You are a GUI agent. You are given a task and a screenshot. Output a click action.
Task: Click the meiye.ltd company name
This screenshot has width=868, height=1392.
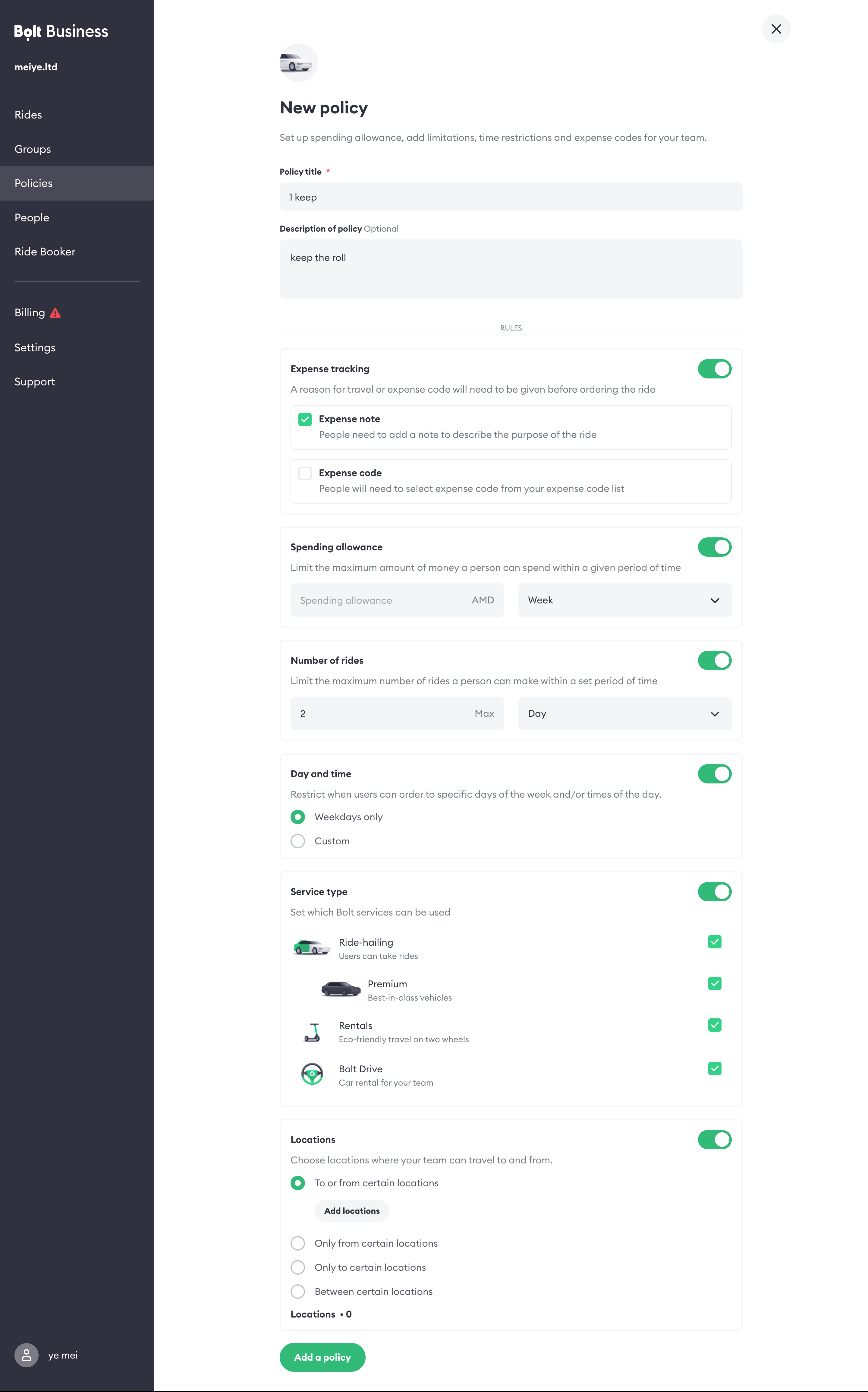point(36,67)
